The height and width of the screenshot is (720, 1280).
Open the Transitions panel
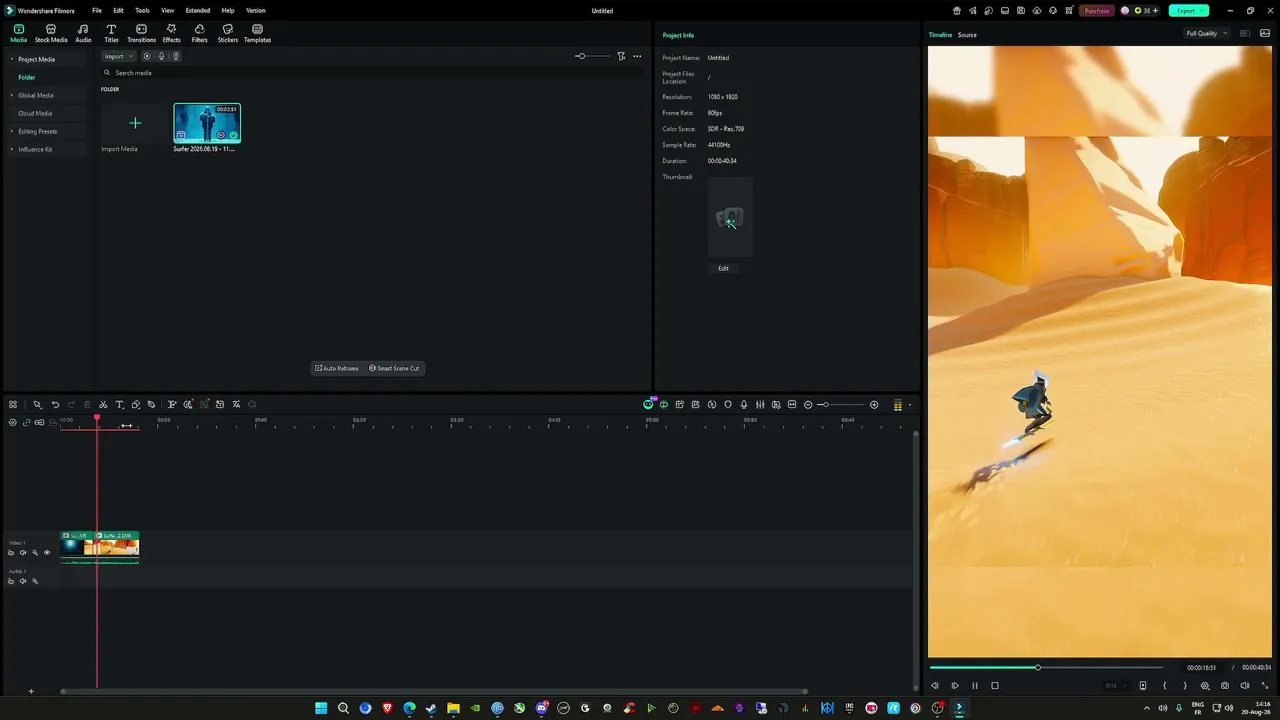click(x=141, y=33)
